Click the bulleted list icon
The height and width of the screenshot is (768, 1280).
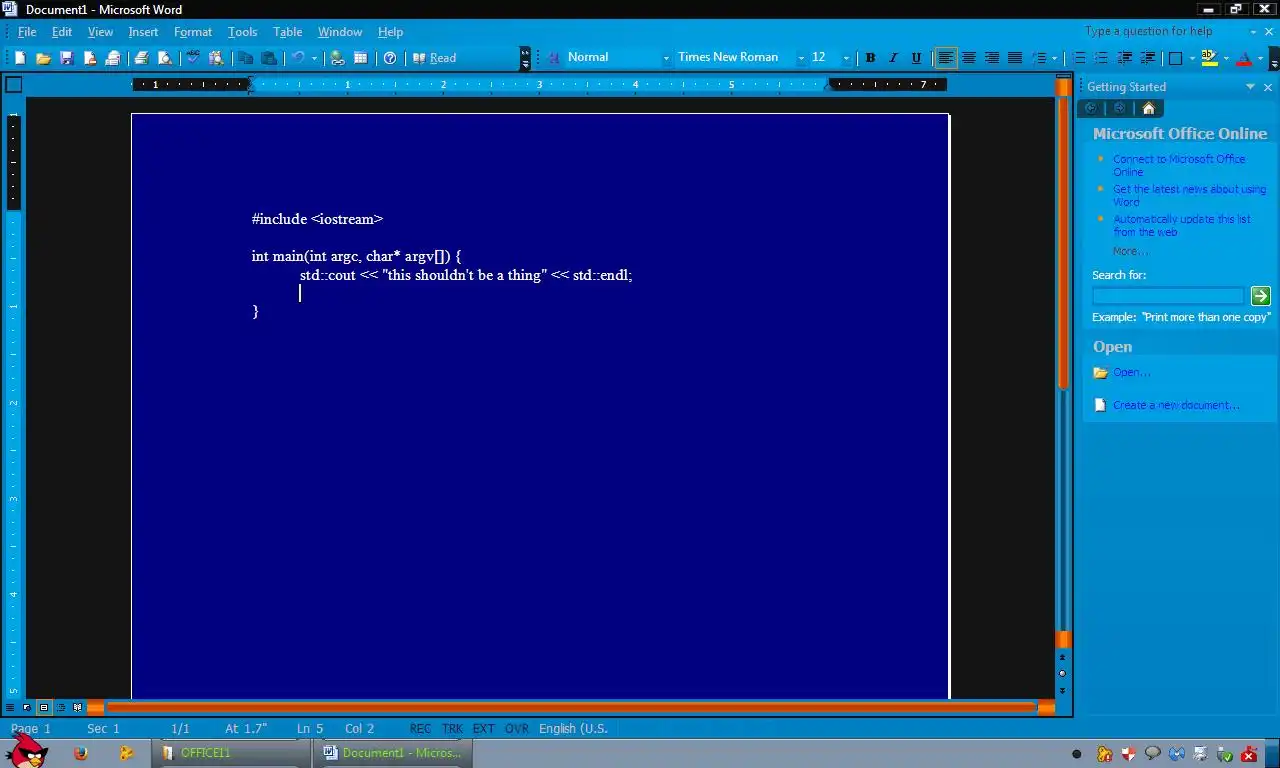click(1101, 58)
